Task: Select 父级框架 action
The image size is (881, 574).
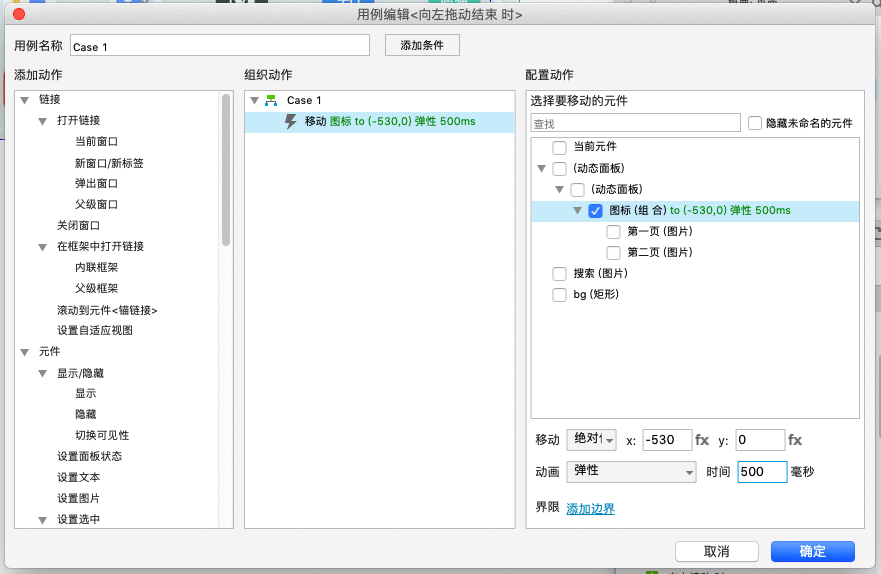Action: [x=96, y=289]
